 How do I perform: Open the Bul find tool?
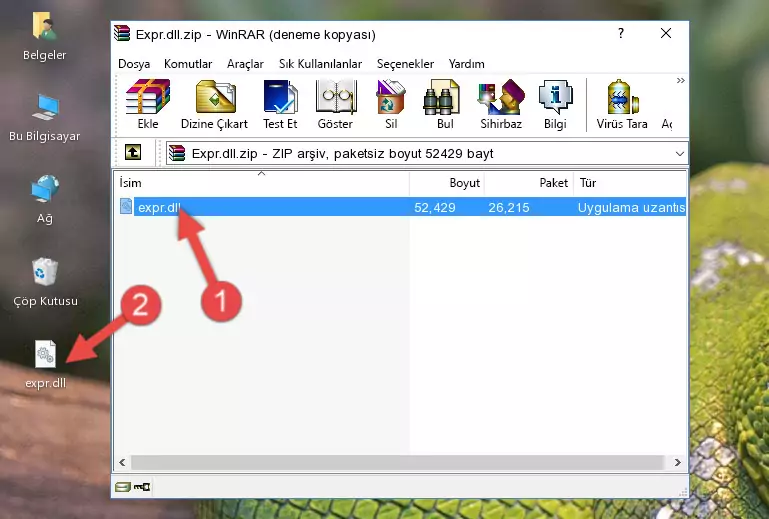click(x=444, y=104)
